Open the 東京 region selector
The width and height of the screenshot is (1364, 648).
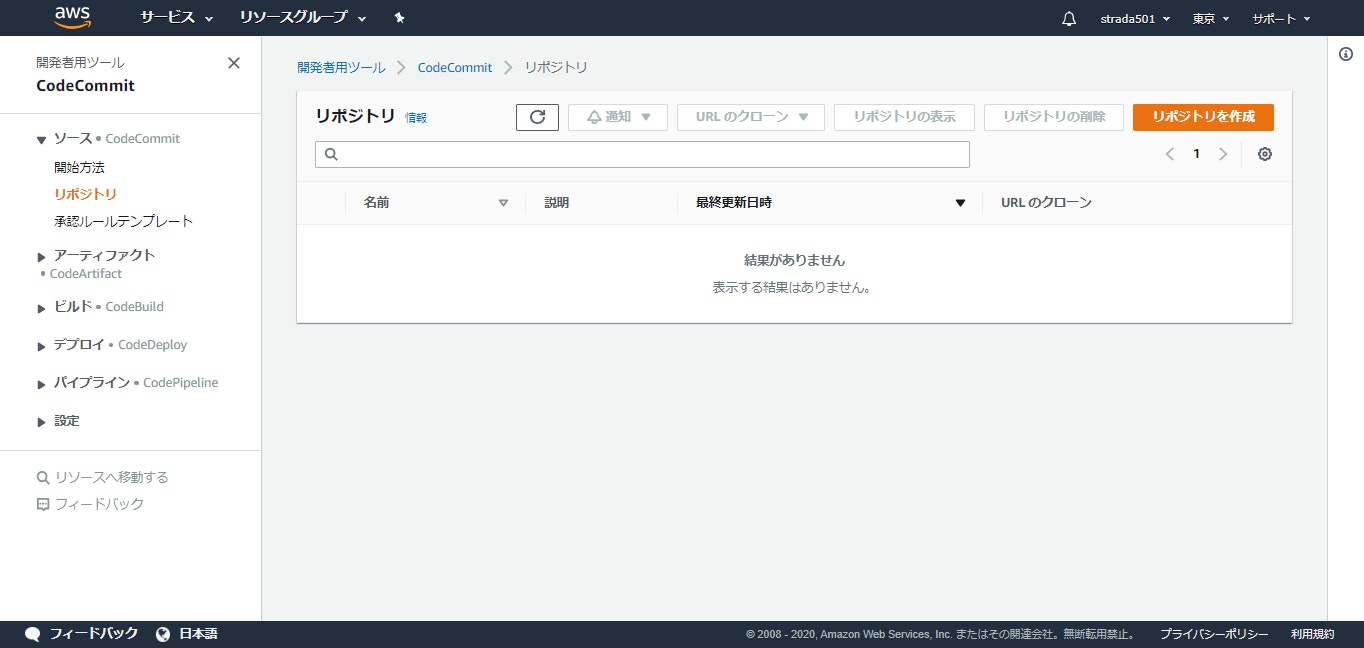click(x=1209, y=17)
